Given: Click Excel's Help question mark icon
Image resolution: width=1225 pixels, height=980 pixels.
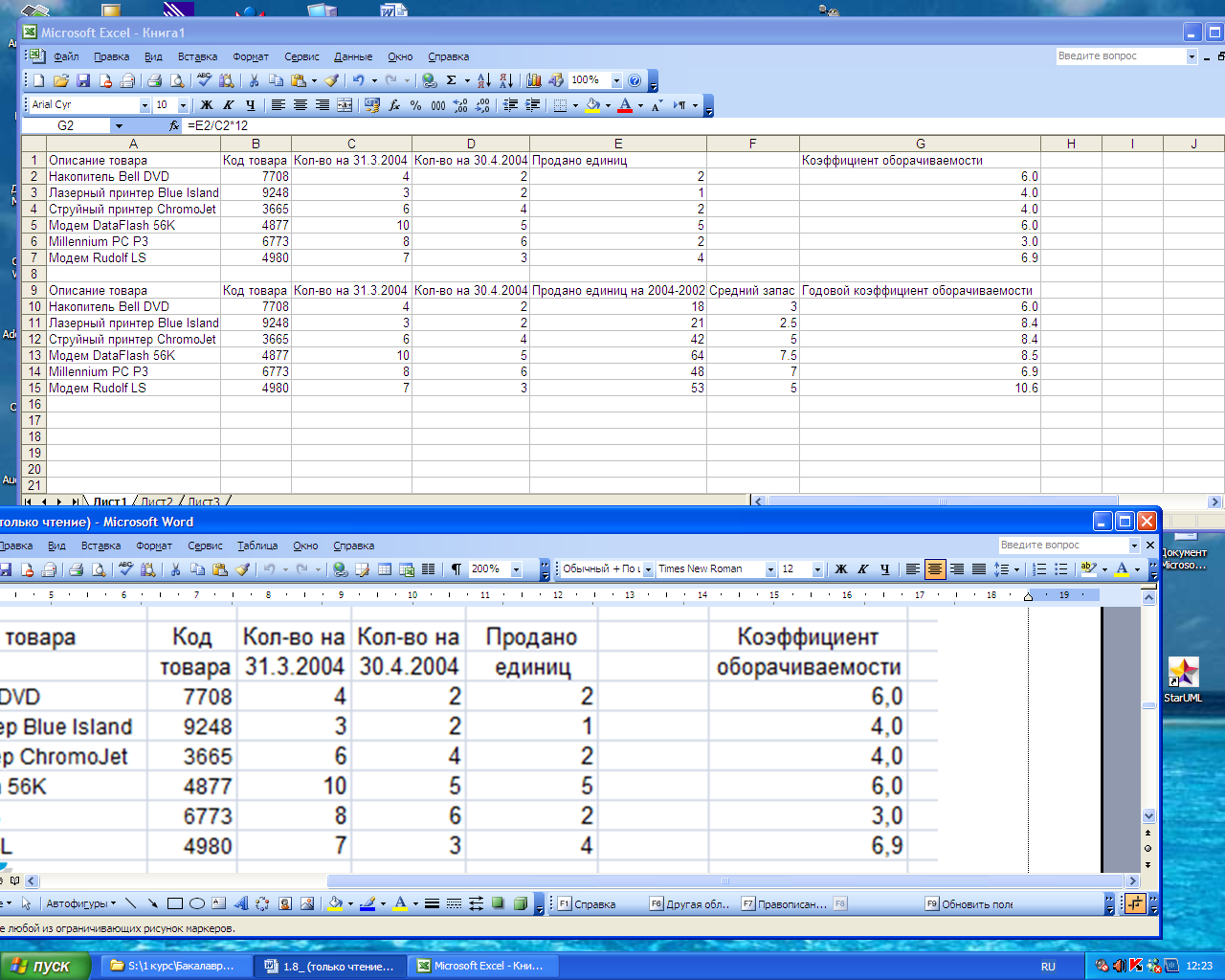Looking at the screenshot, I should 635,80.
